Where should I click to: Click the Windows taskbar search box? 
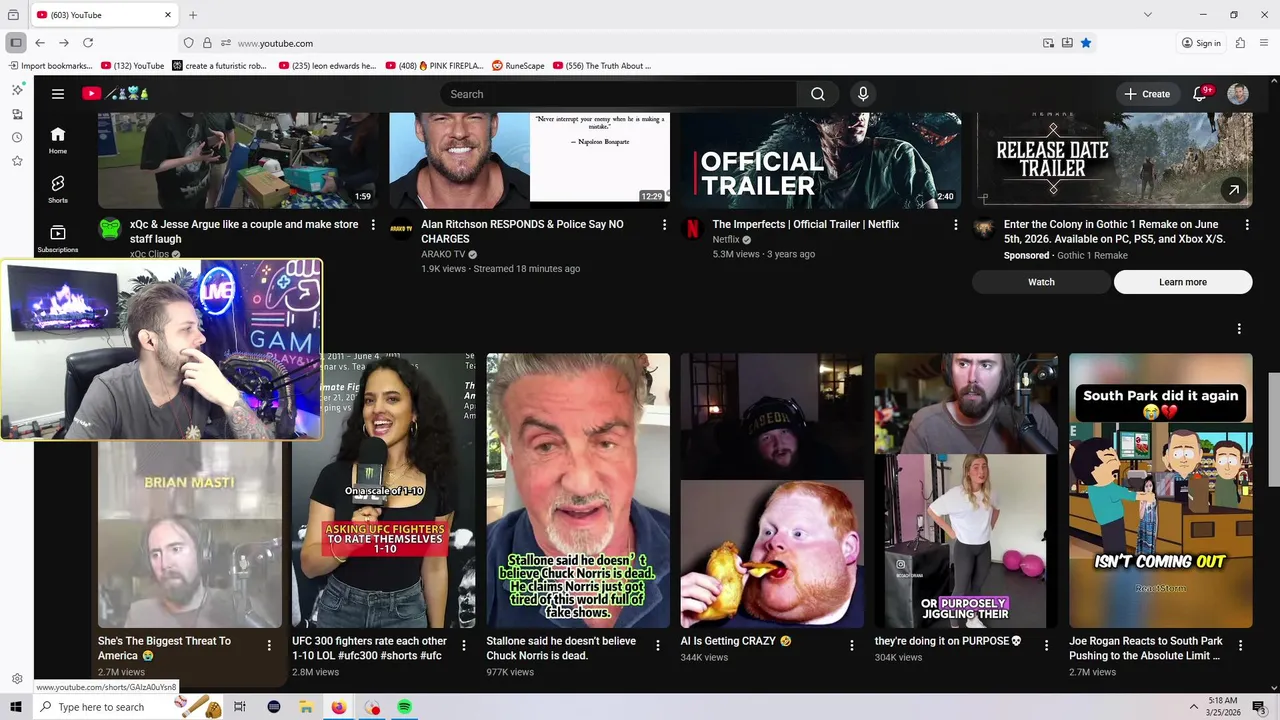[x=130, y=707]
